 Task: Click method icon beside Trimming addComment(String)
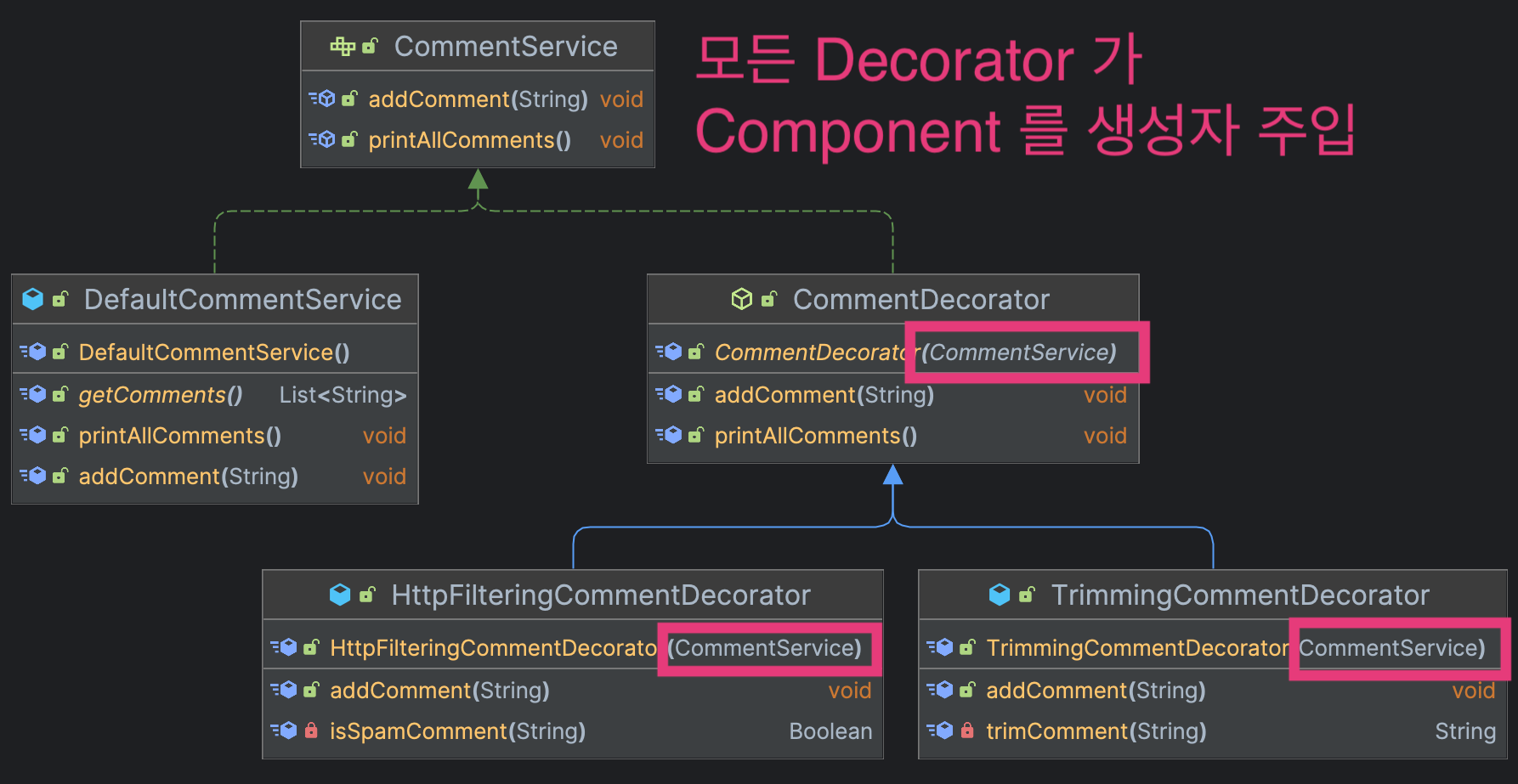coord(940,690)
